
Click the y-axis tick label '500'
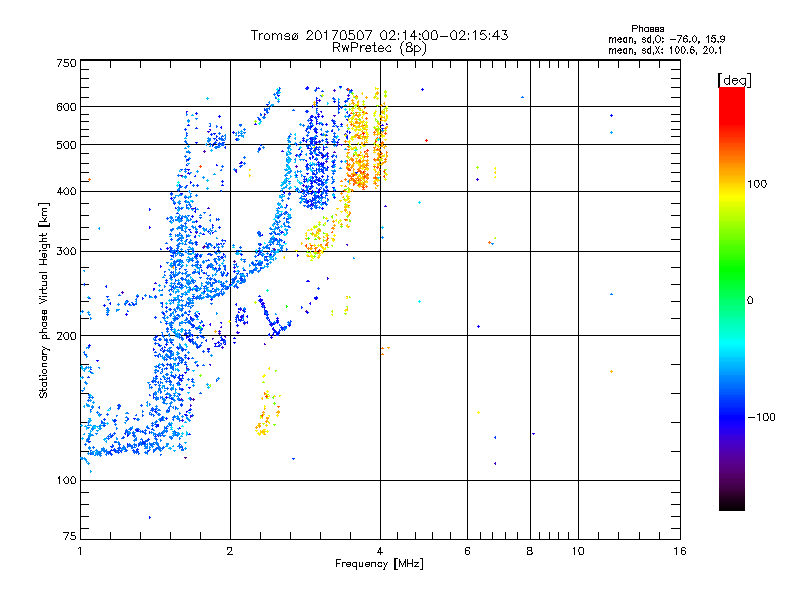pos(66,145)
